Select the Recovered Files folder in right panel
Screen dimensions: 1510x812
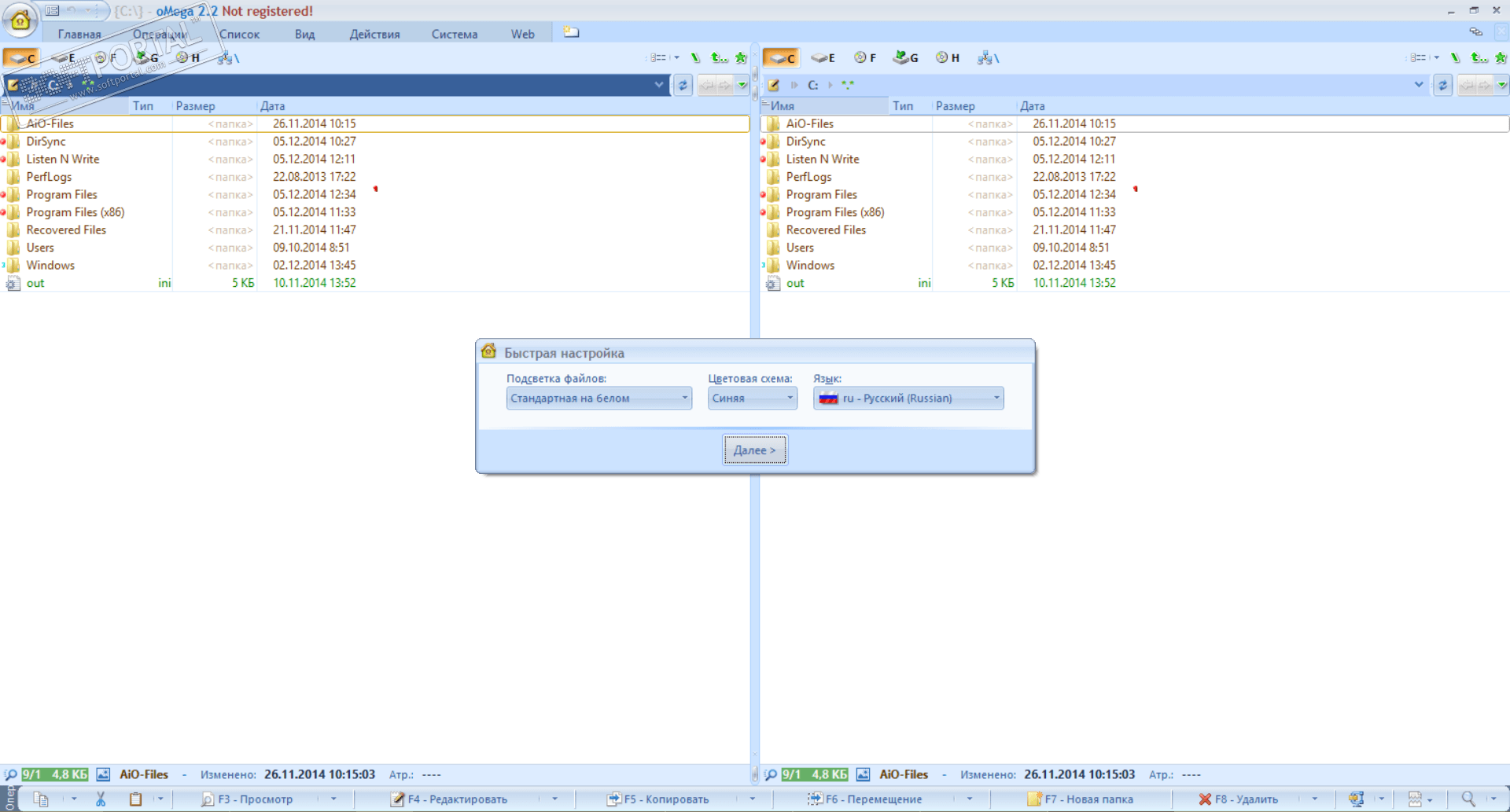[826, 230]
